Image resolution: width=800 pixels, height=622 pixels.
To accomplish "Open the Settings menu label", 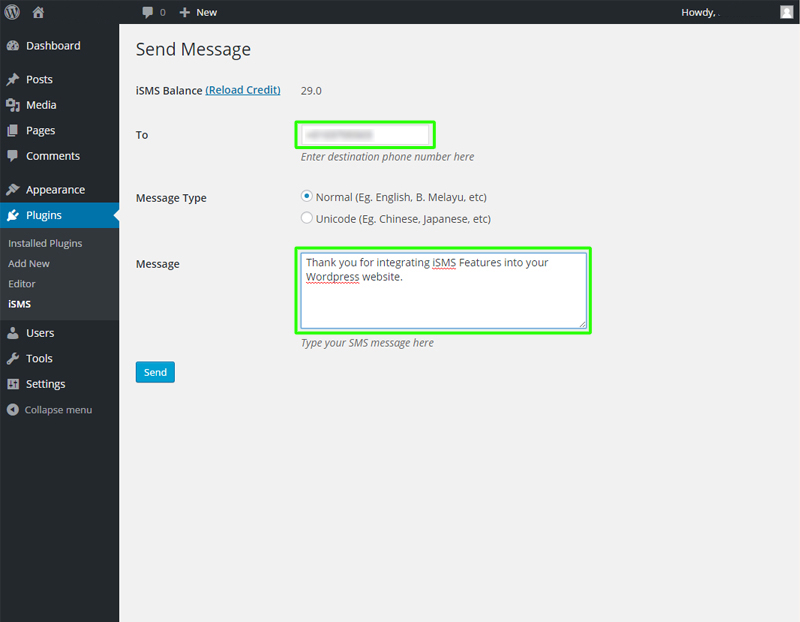I will pos(45,384).
